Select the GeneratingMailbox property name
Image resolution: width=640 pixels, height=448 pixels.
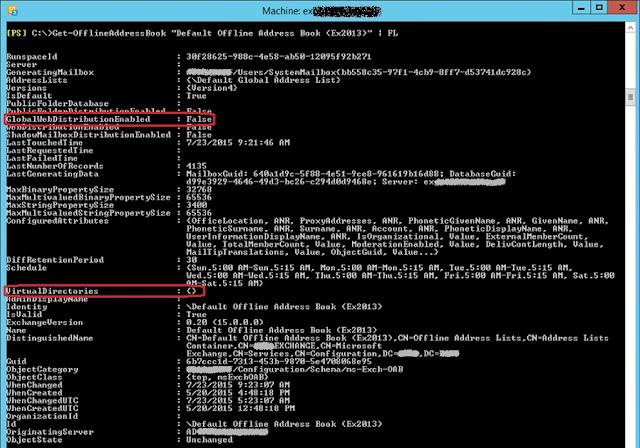click(x=50, y=72)
